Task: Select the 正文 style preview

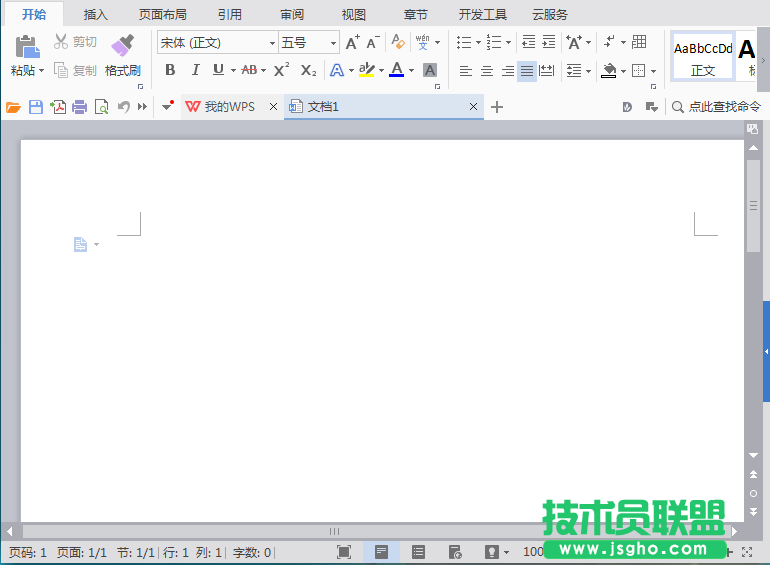Action: (x=703, y=56)
